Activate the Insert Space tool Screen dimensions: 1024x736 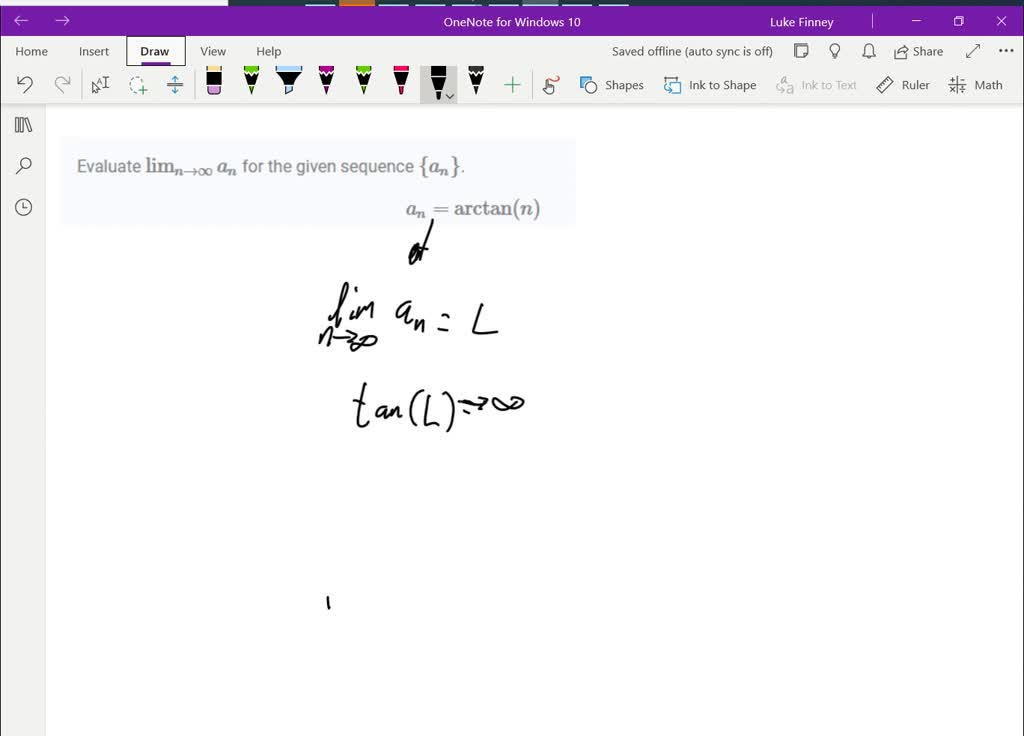click(175, 84)
